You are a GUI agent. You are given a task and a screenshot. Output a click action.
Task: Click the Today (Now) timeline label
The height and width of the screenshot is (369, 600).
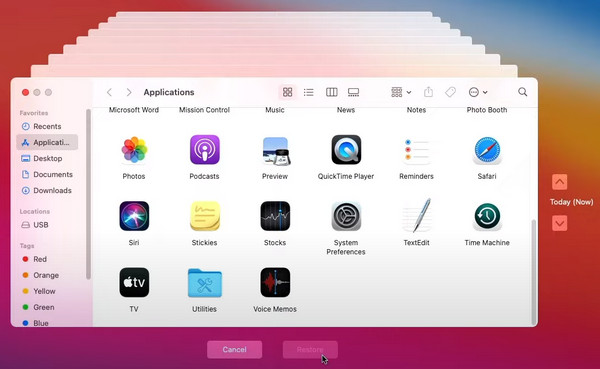(x=572, y=202)
